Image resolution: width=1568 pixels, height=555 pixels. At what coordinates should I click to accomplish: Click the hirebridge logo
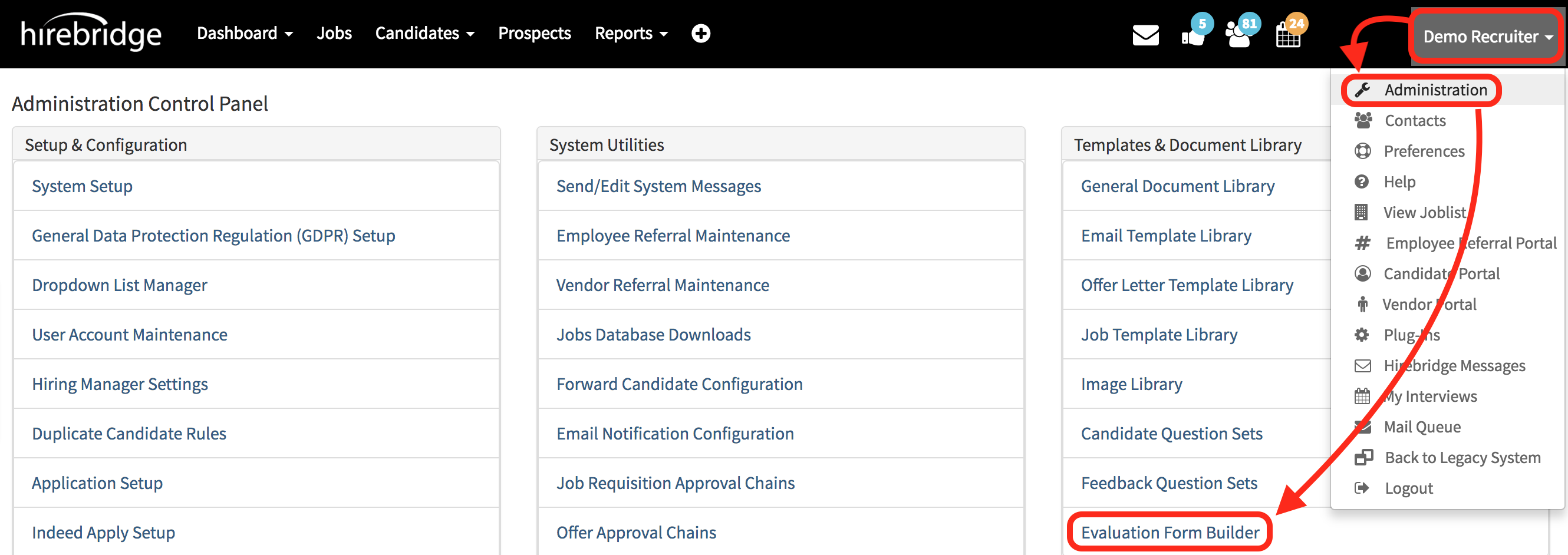point(90,34)
